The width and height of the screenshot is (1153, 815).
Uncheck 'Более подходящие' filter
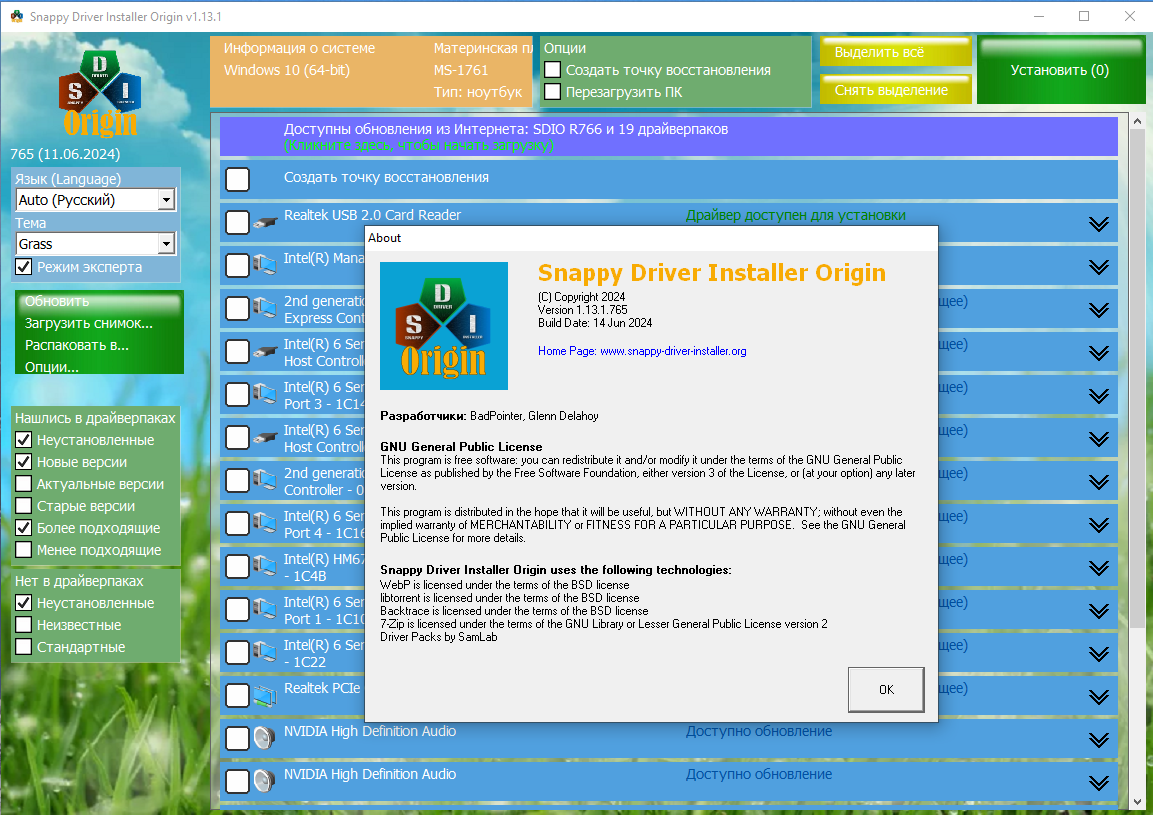[x=24, y=528]
